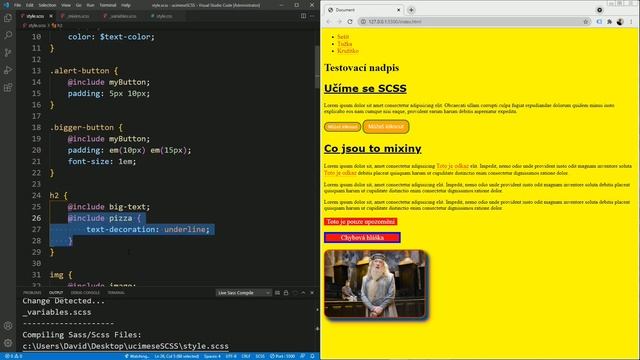Open the browser profile avatar
This screenshot has height=360, width=640.
click(x=620, y=22)
